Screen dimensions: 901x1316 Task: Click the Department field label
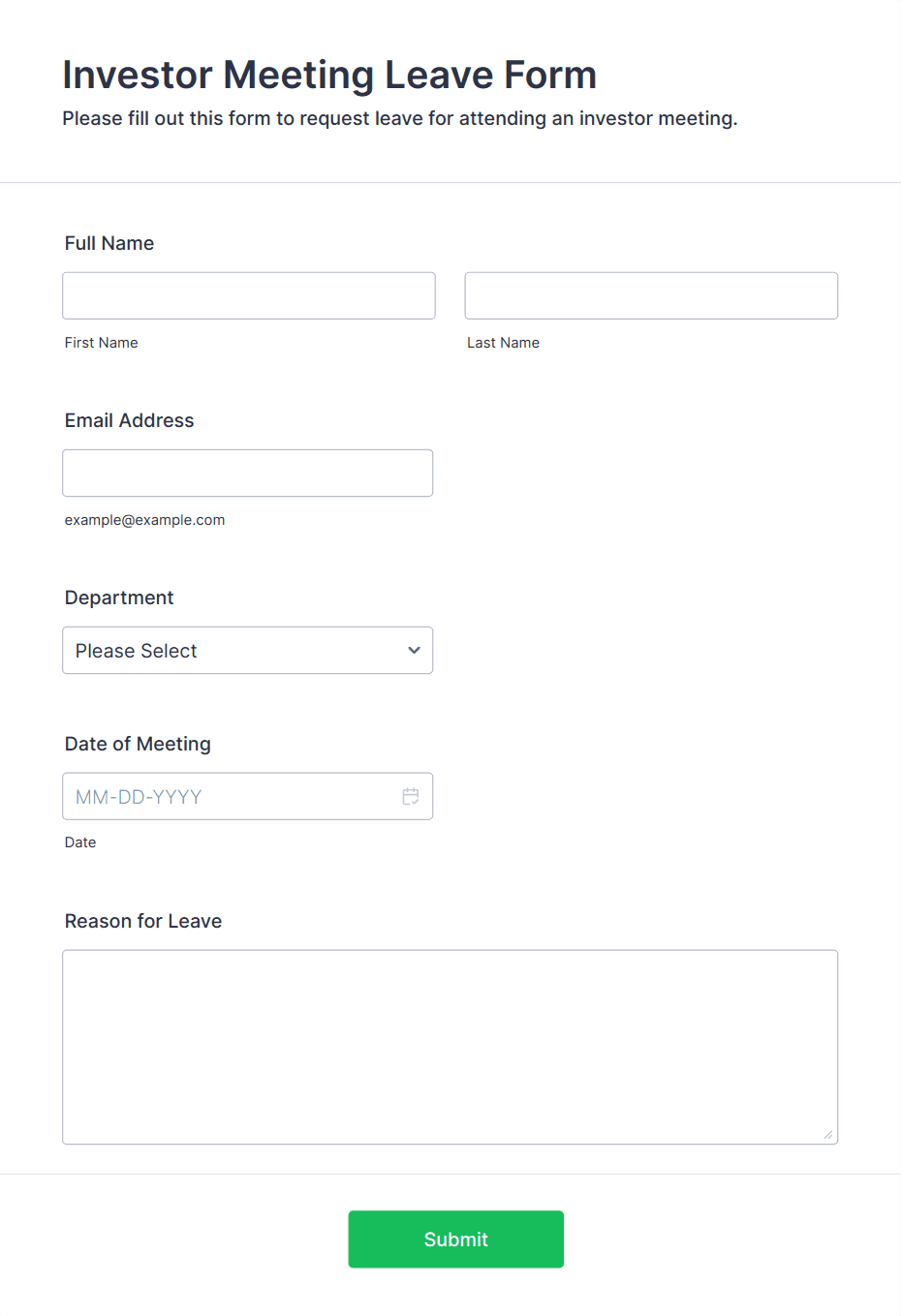click(x=119, y=597)
